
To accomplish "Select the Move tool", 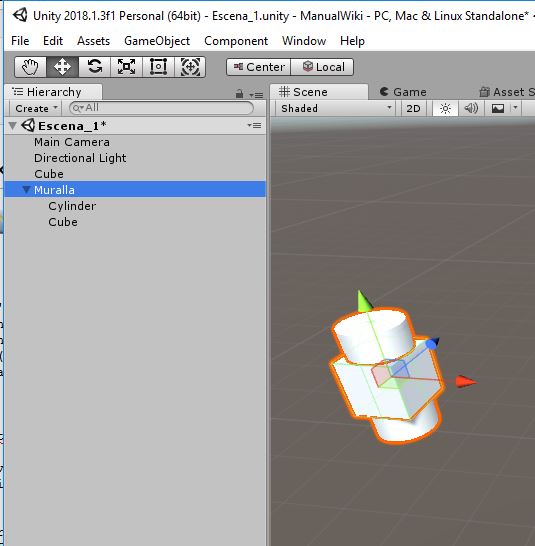I will point(62,67).
